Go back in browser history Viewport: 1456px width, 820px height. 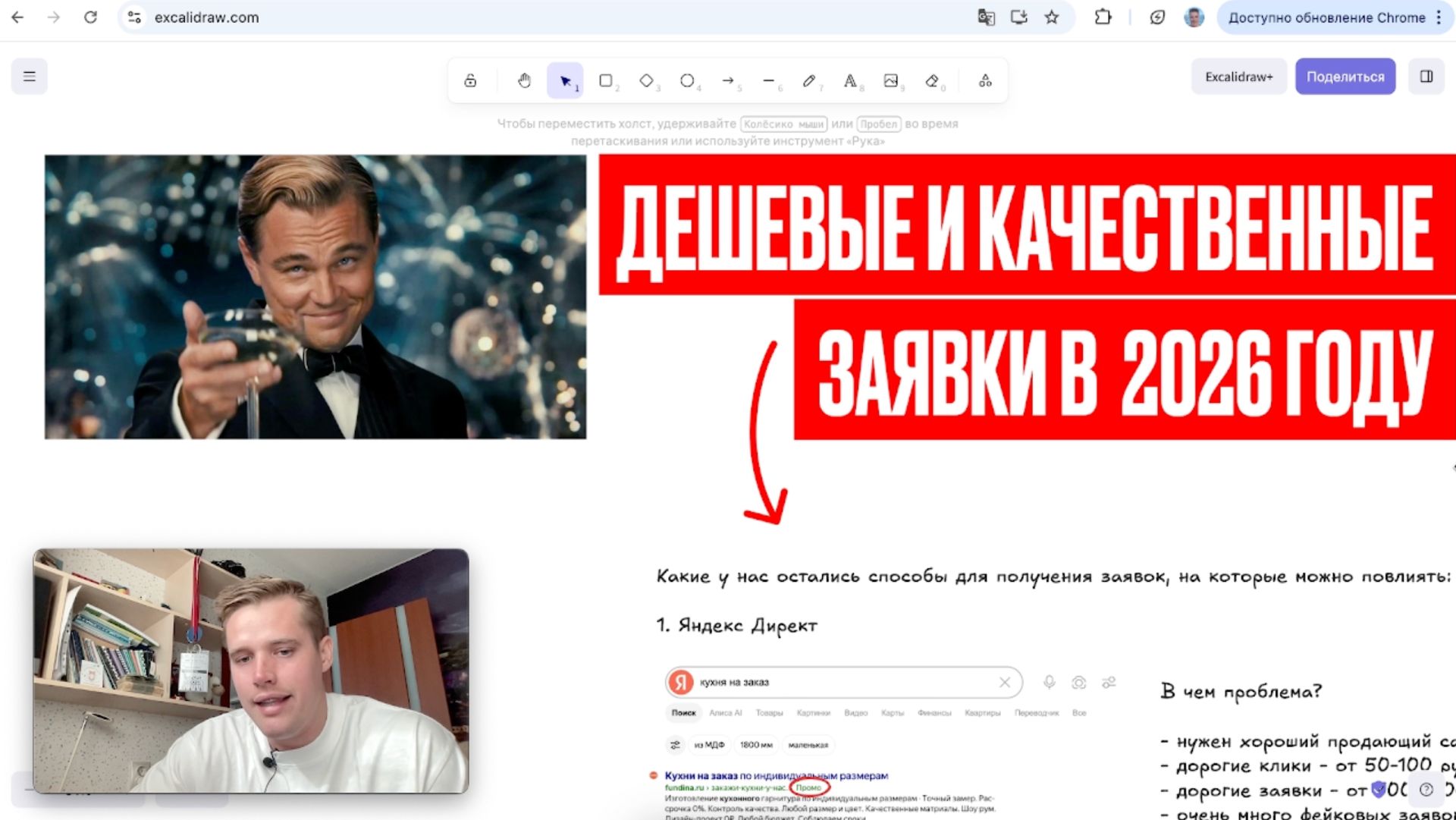(17, 17)
